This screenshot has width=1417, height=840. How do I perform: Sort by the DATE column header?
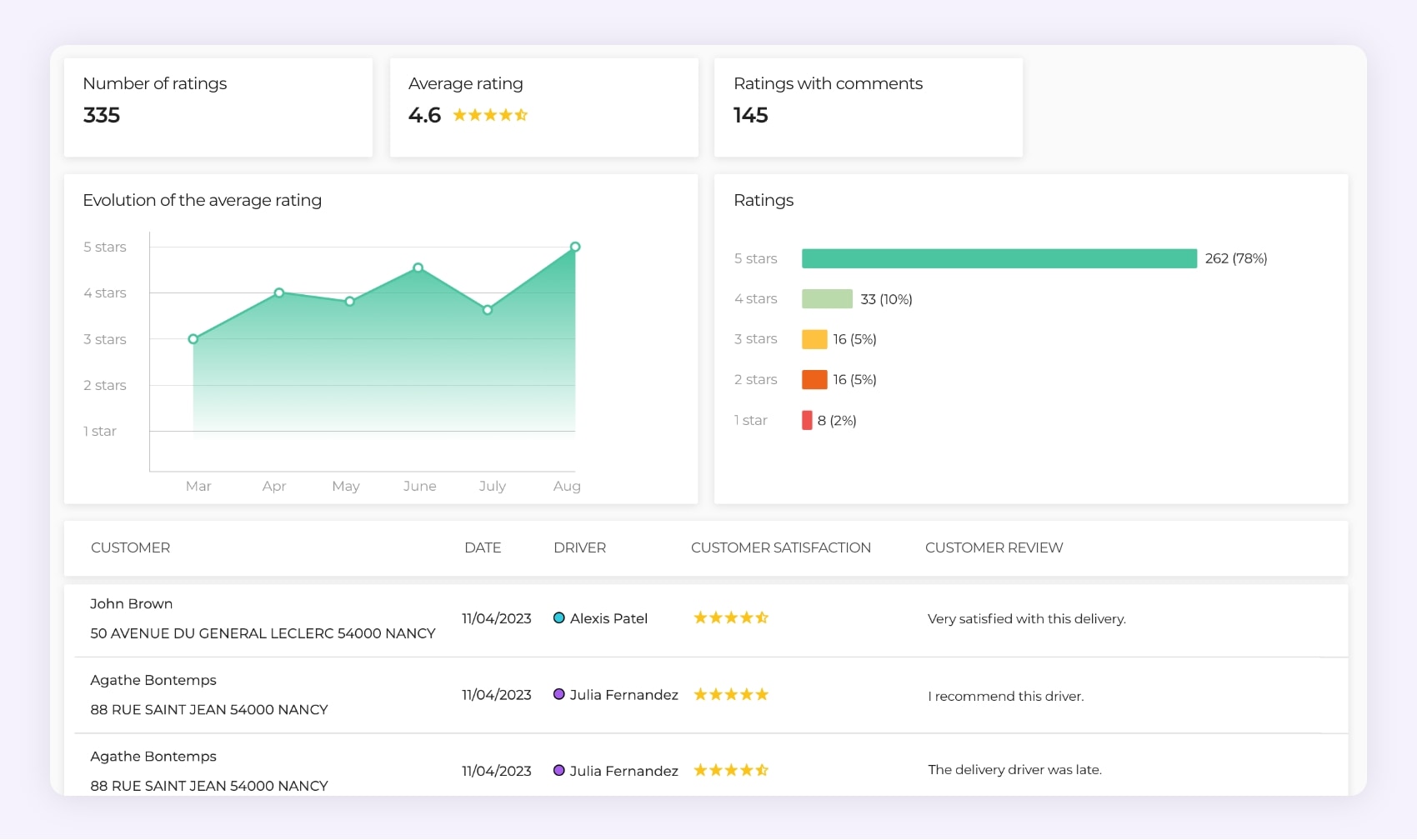point(483,547)
